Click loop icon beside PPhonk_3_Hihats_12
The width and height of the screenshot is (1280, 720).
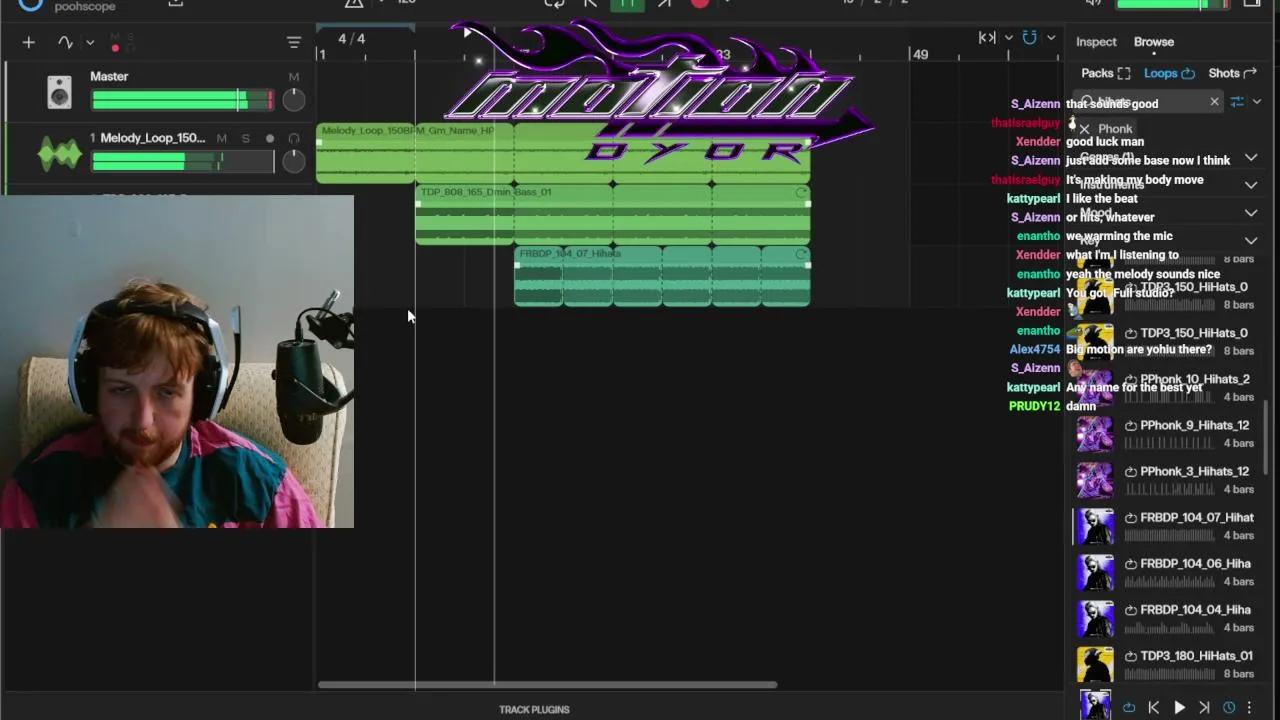(1131, 471)
